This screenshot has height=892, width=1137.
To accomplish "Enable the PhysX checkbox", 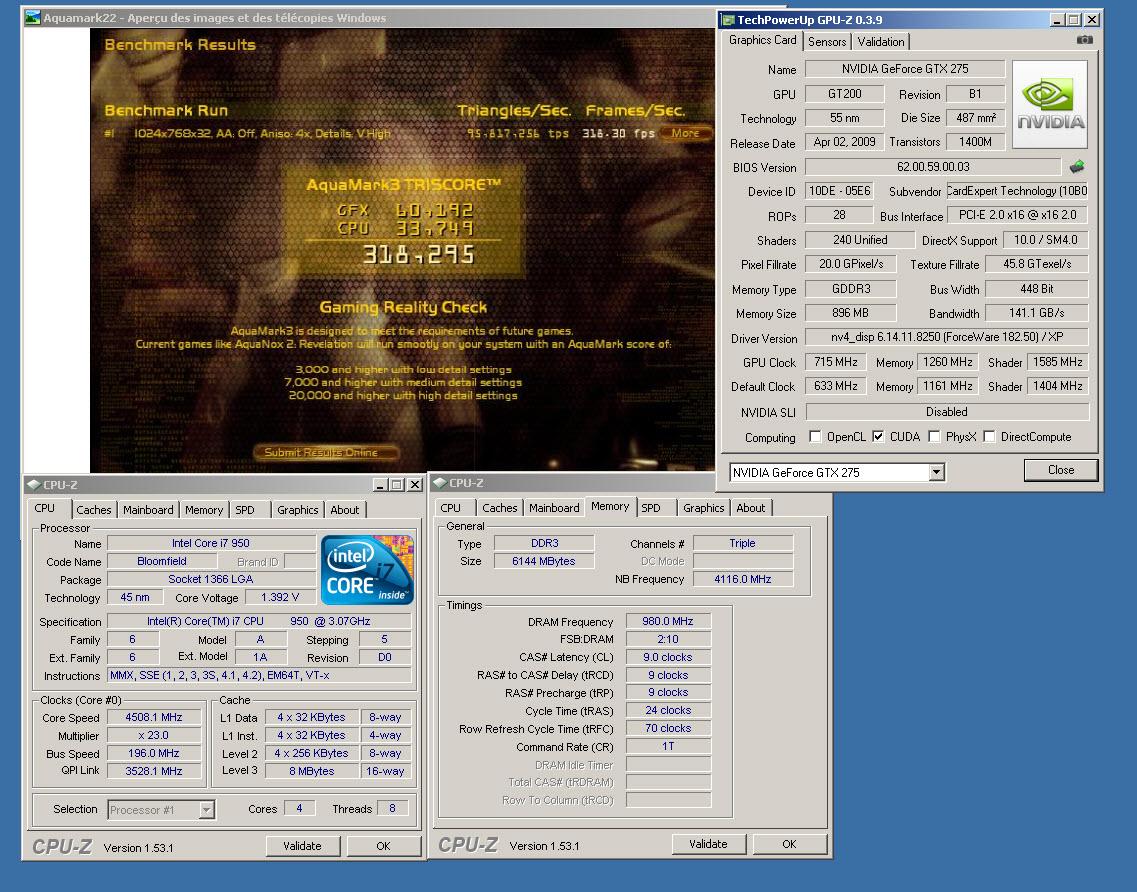I will point(934,437).
